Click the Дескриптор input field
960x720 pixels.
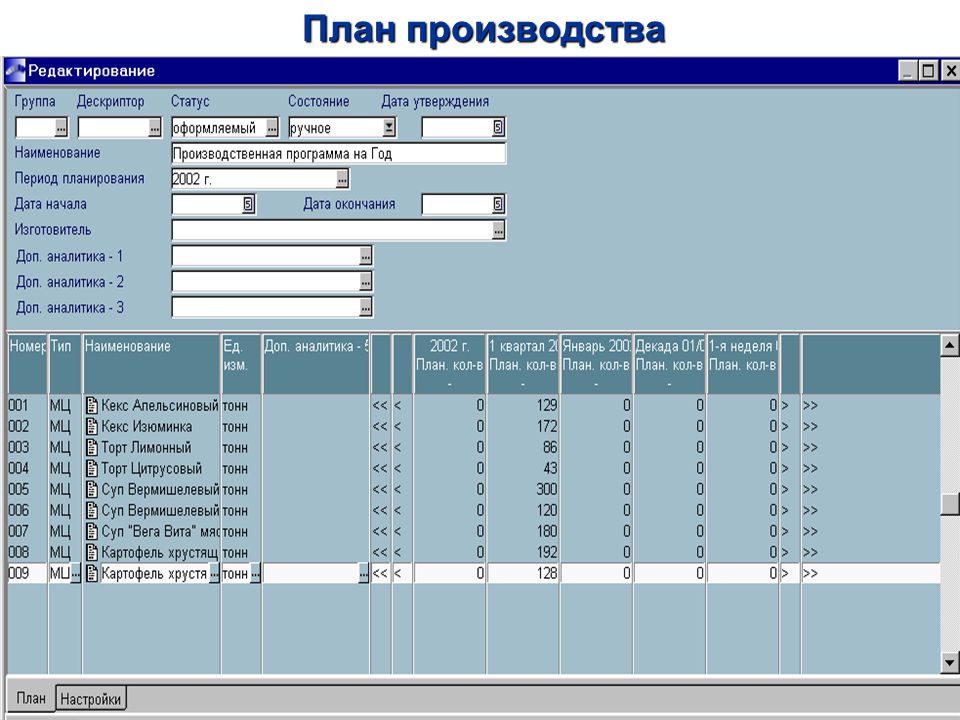(x=113, y=128)
